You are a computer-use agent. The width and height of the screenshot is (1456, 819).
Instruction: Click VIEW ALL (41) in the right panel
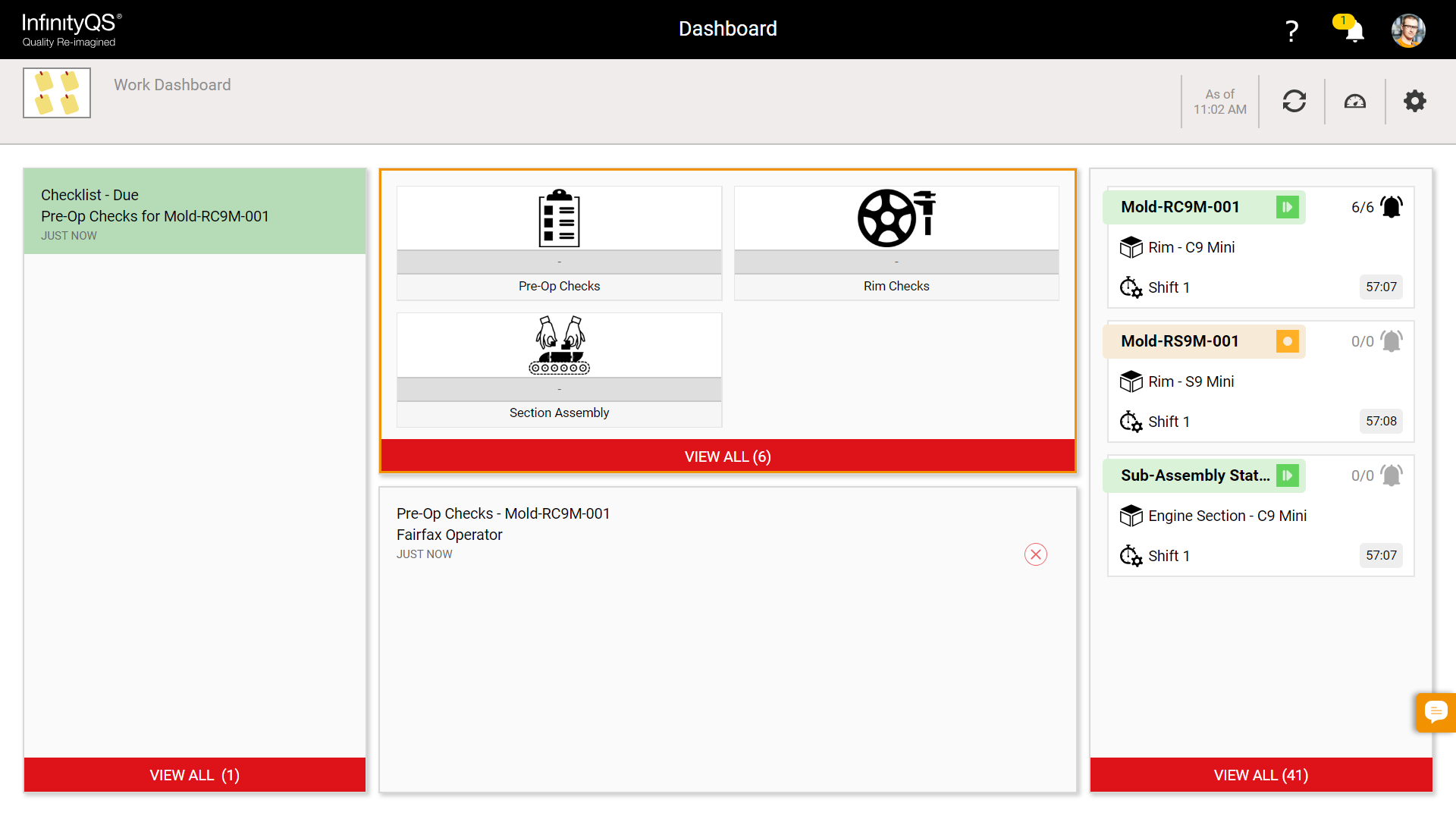coord(1260,775)
